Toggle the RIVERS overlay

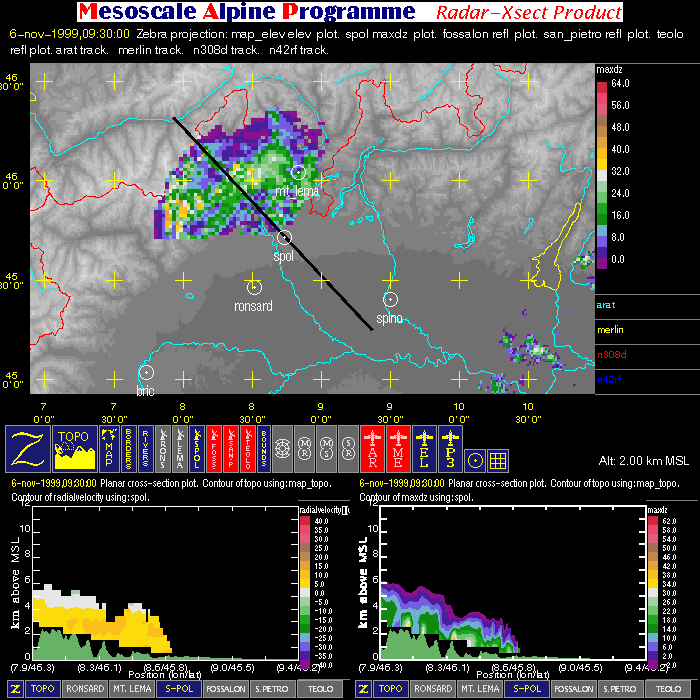(x=146, y=449)
